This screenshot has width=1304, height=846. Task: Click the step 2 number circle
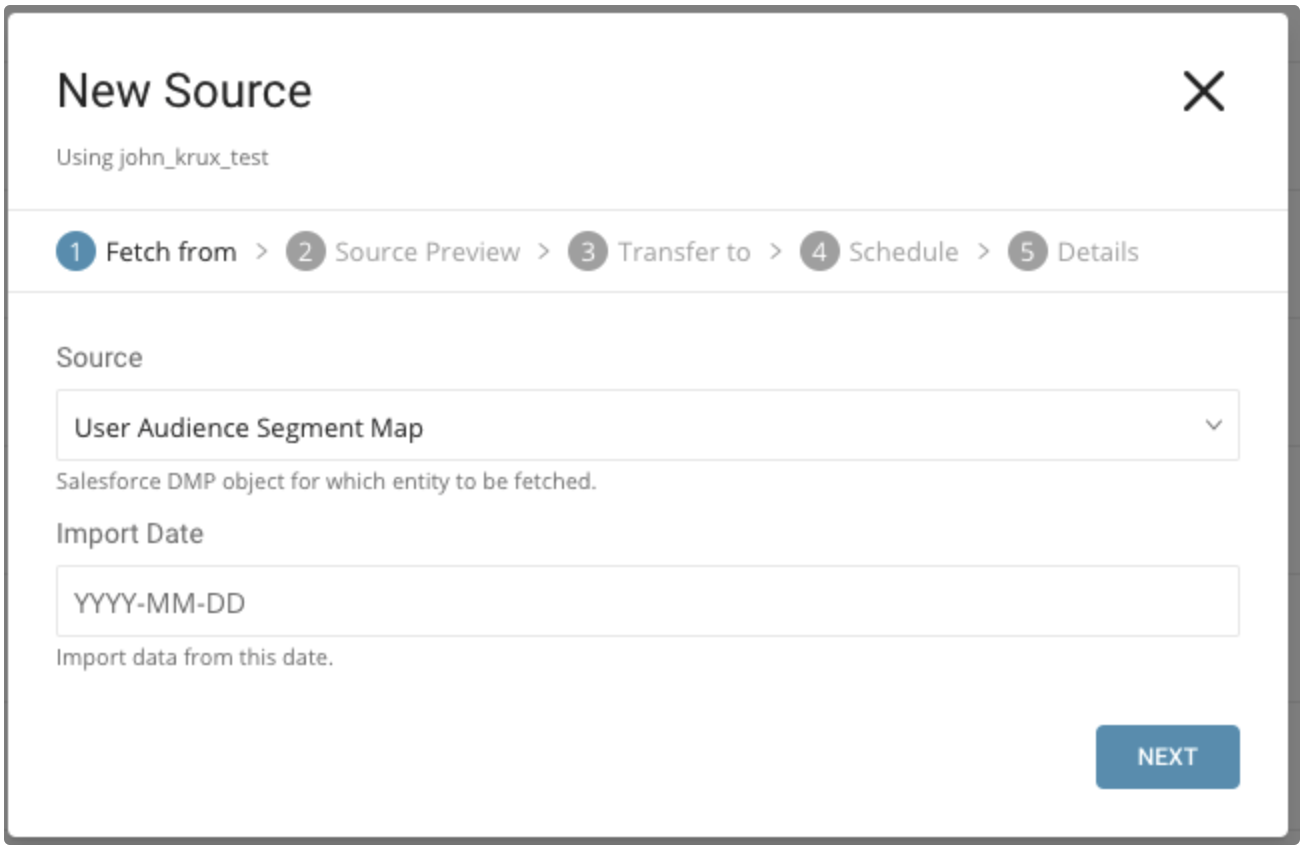[305, 252]
